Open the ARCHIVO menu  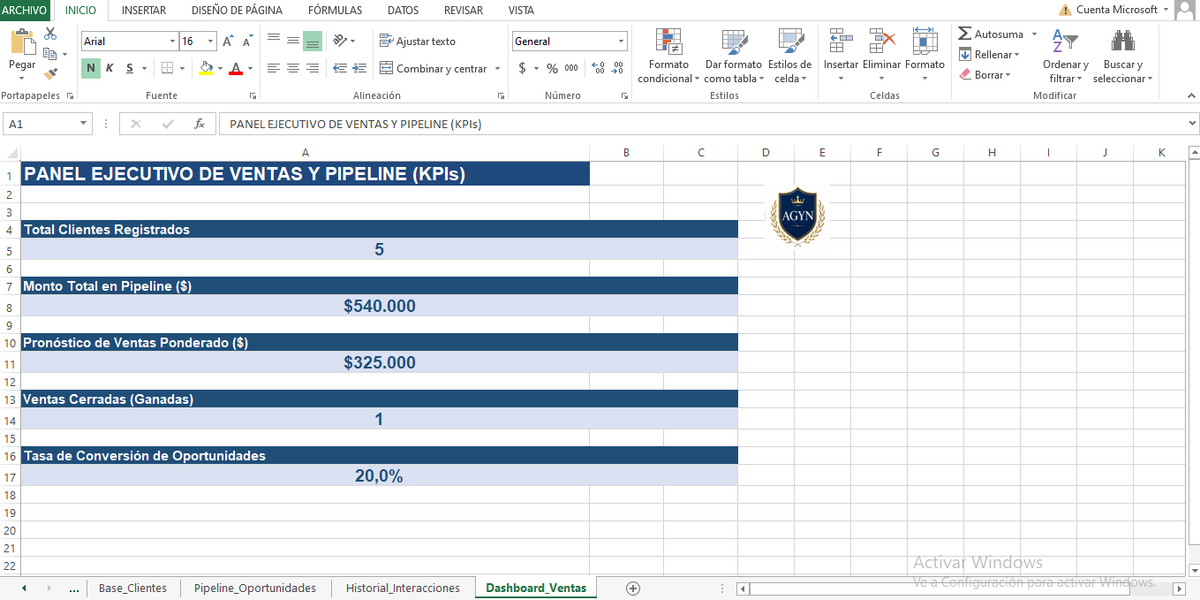25,10
